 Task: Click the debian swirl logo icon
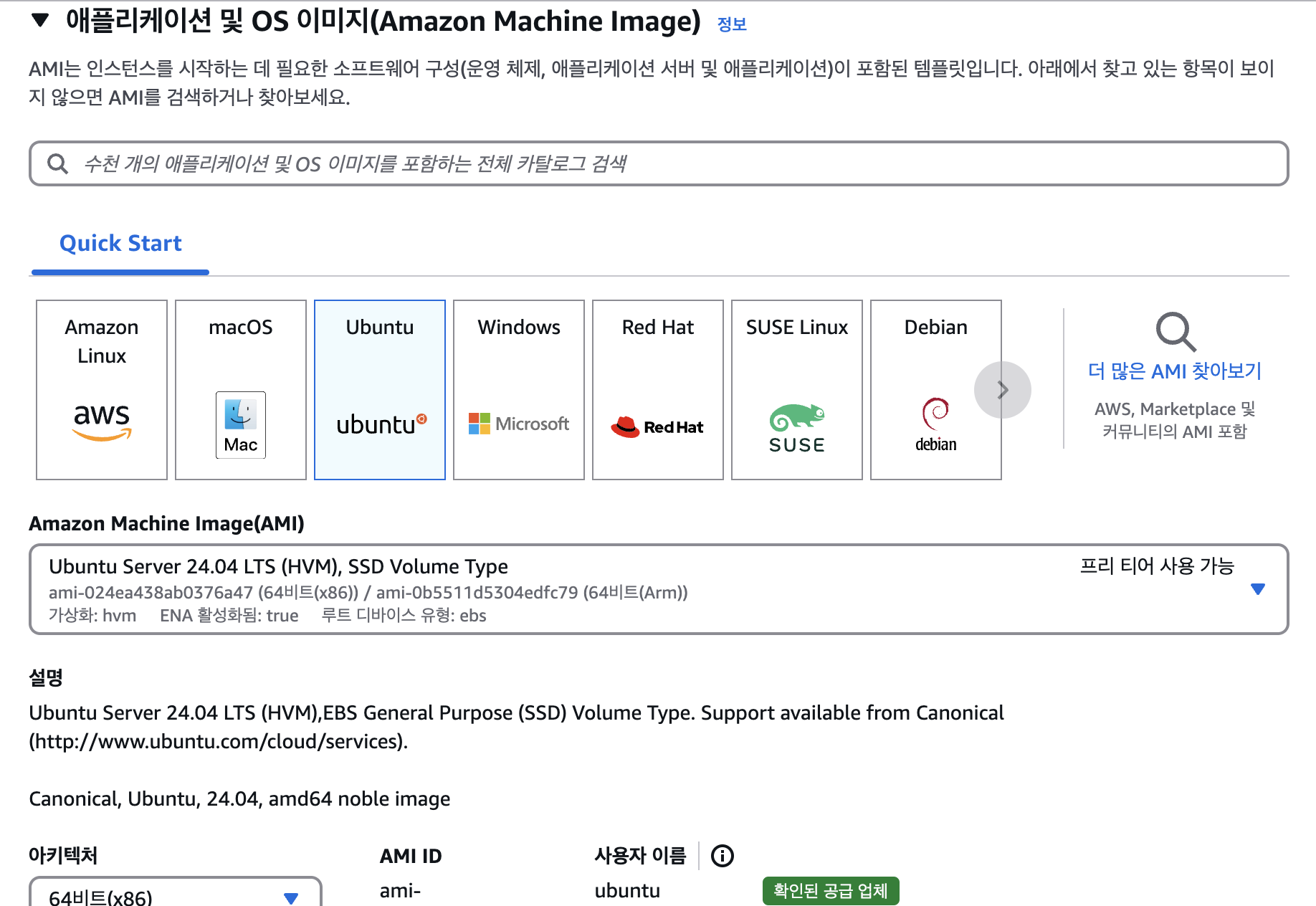(x=936, y=425)
